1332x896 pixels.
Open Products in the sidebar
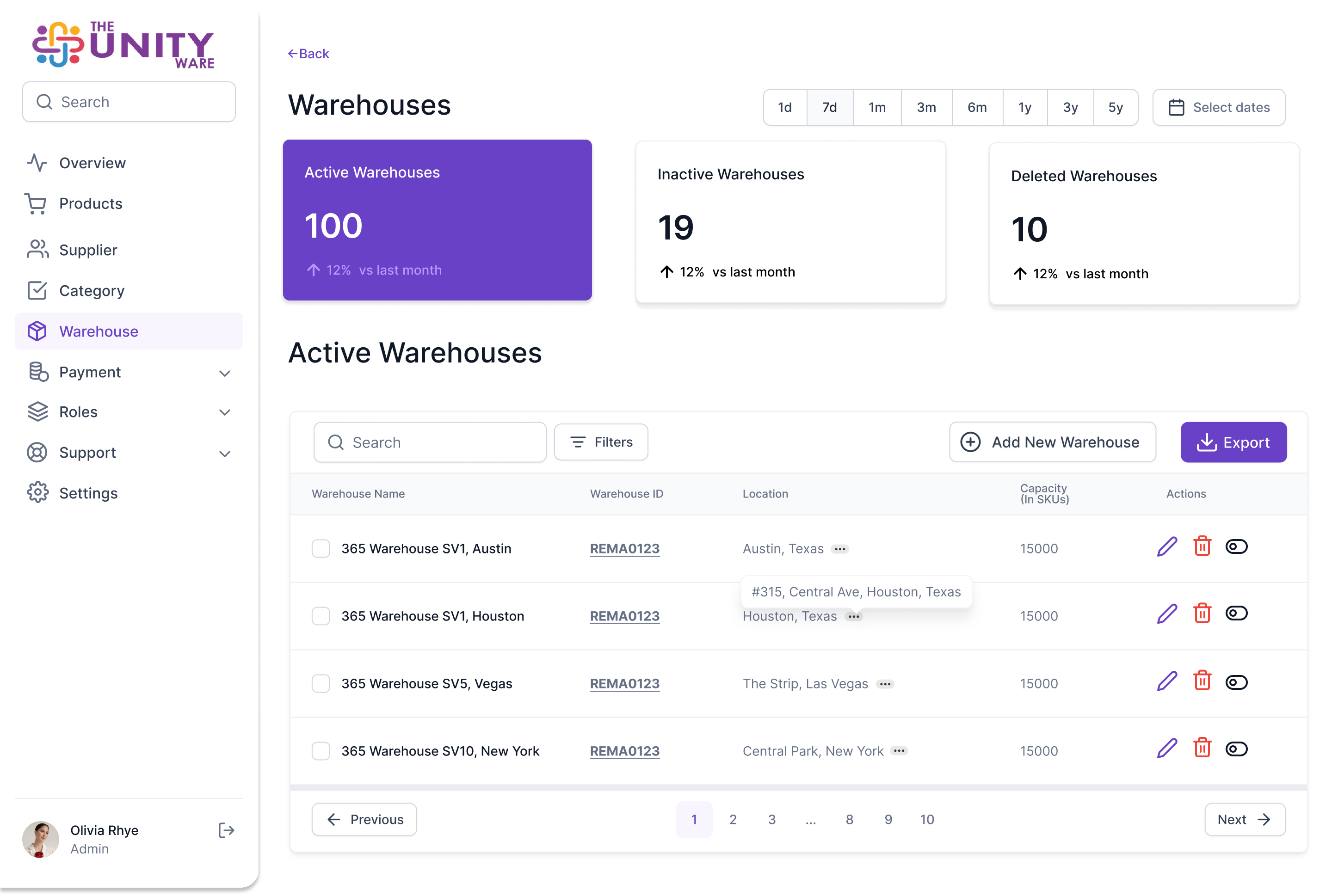(x=90, y=203)
